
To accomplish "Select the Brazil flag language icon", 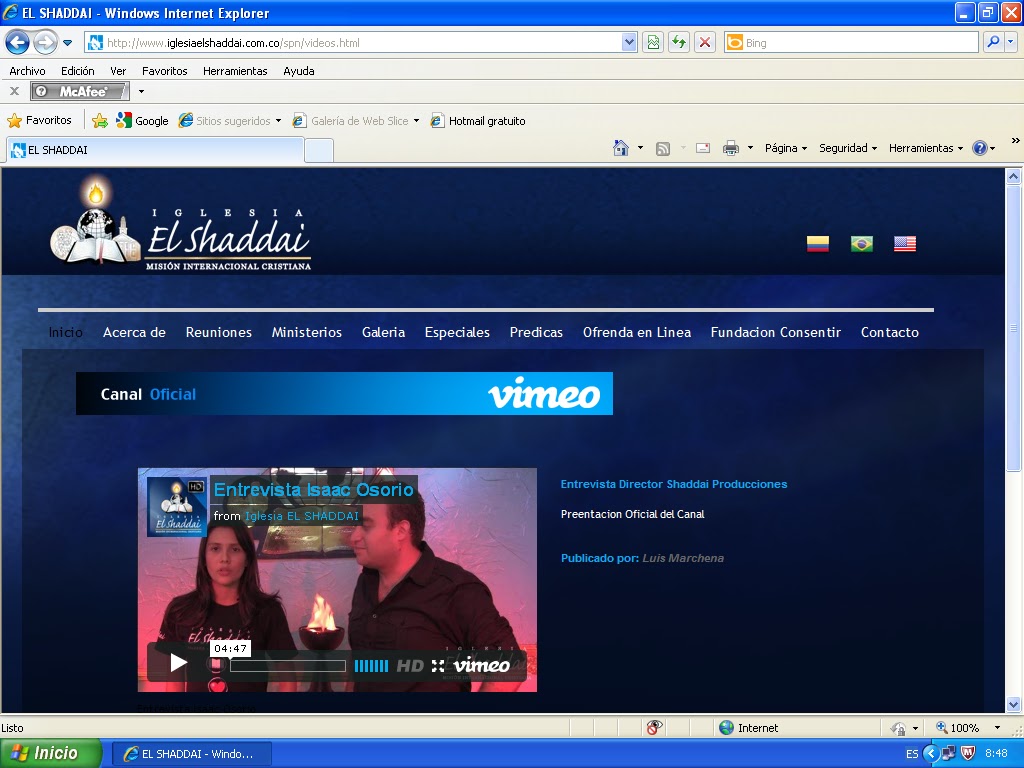I will pyautogui.click(x=861, y=244).
